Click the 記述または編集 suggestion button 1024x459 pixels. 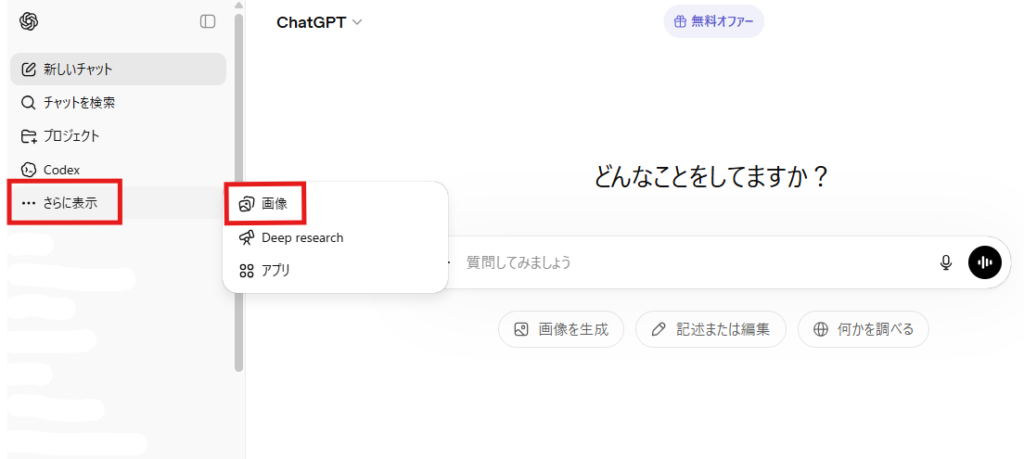pyautogui.click(x=710, y=329)
